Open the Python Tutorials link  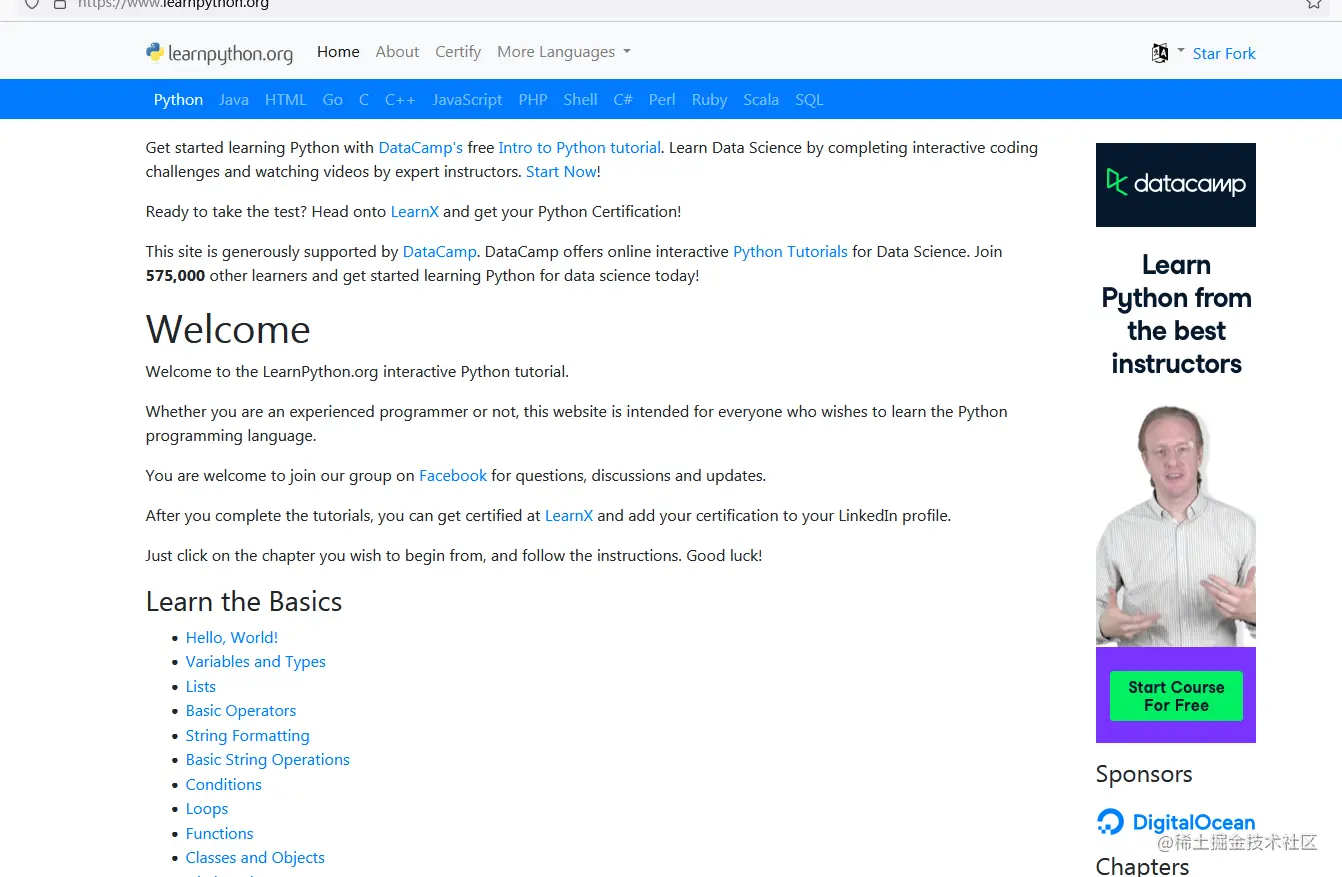[x=790, y=252]
